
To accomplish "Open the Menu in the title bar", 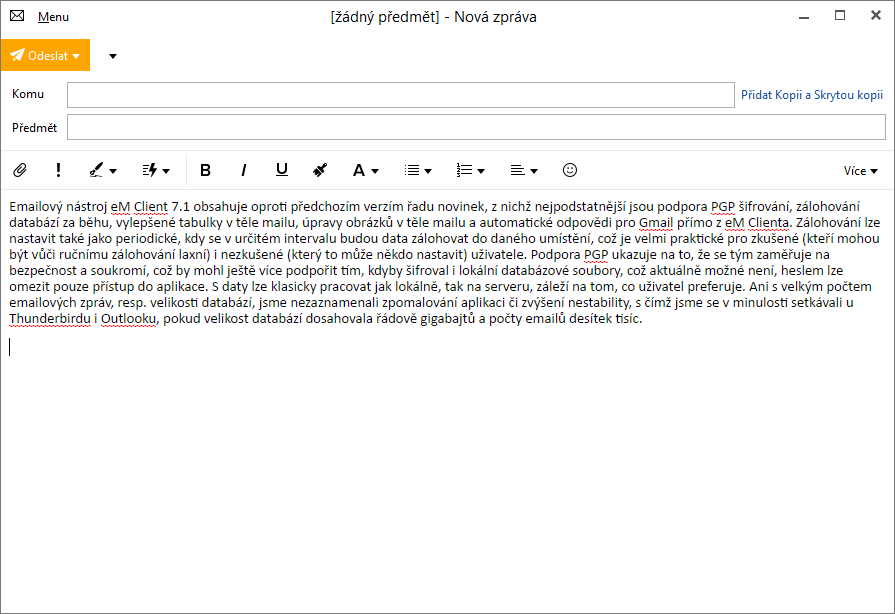I will pyautogui.click(x=53, y=17).
